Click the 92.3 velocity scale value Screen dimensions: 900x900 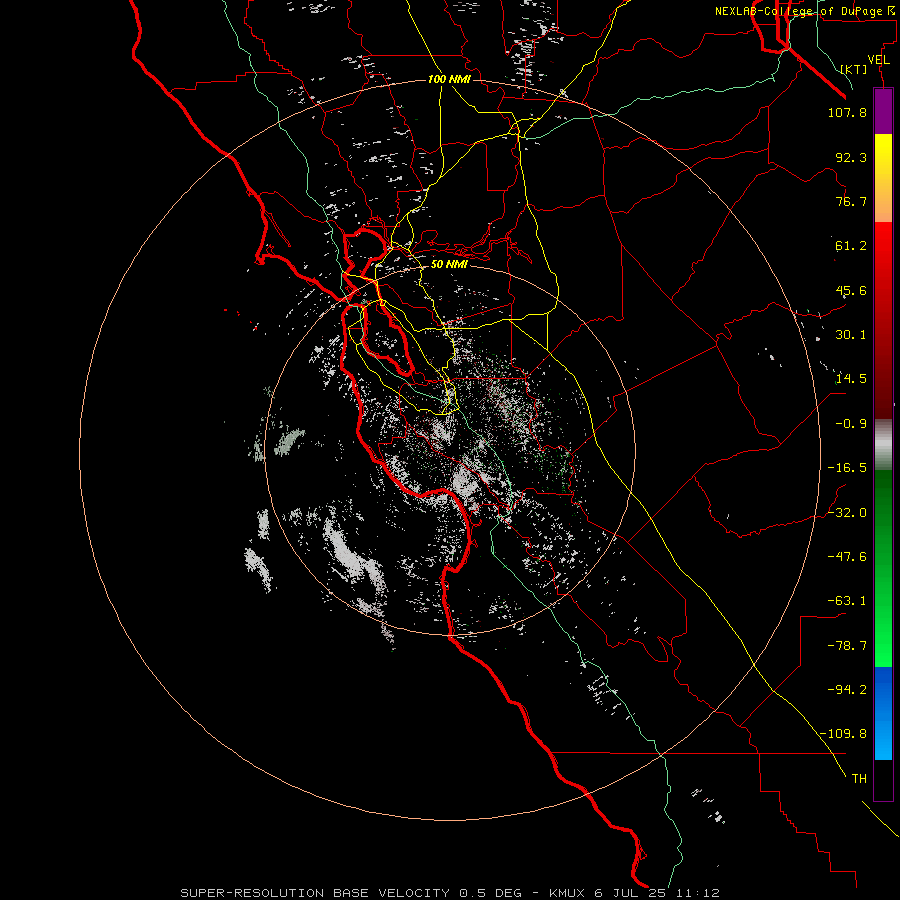[851, 157]
